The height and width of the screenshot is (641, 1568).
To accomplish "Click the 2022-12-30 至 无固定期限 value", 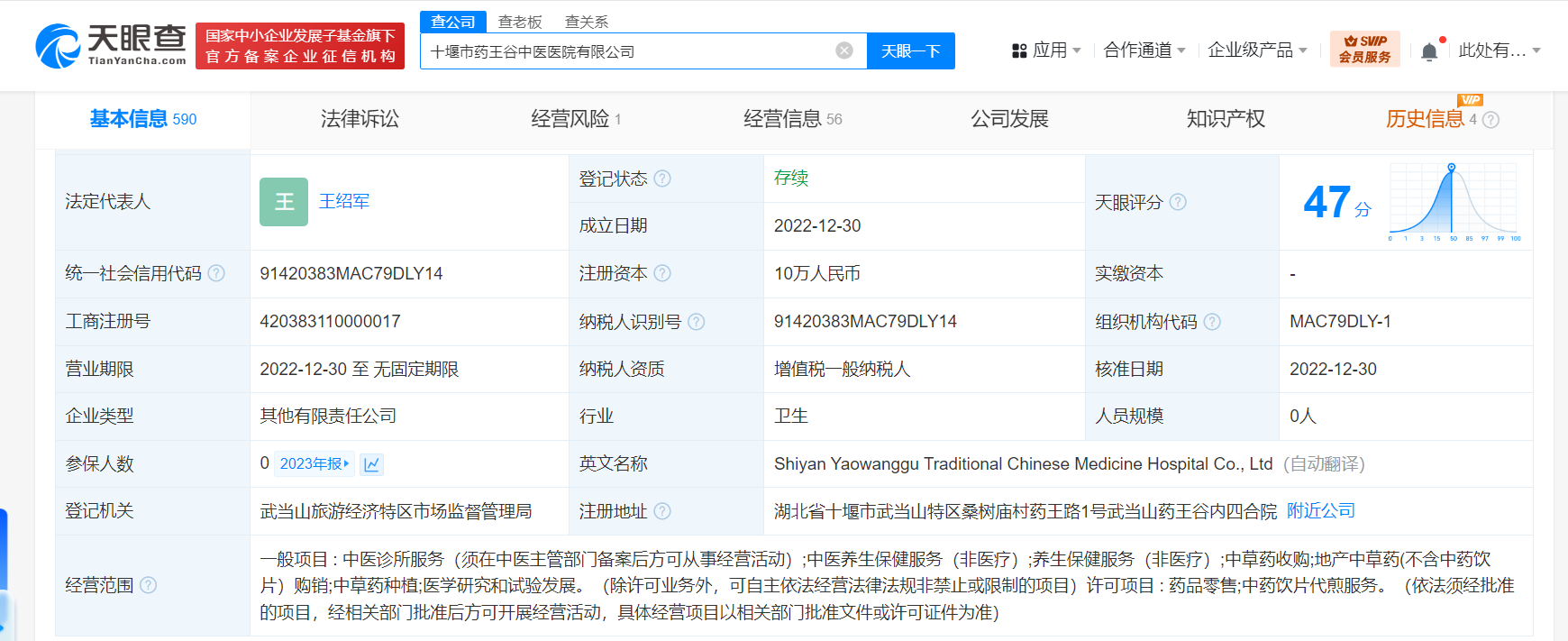I will coord(360,370).
